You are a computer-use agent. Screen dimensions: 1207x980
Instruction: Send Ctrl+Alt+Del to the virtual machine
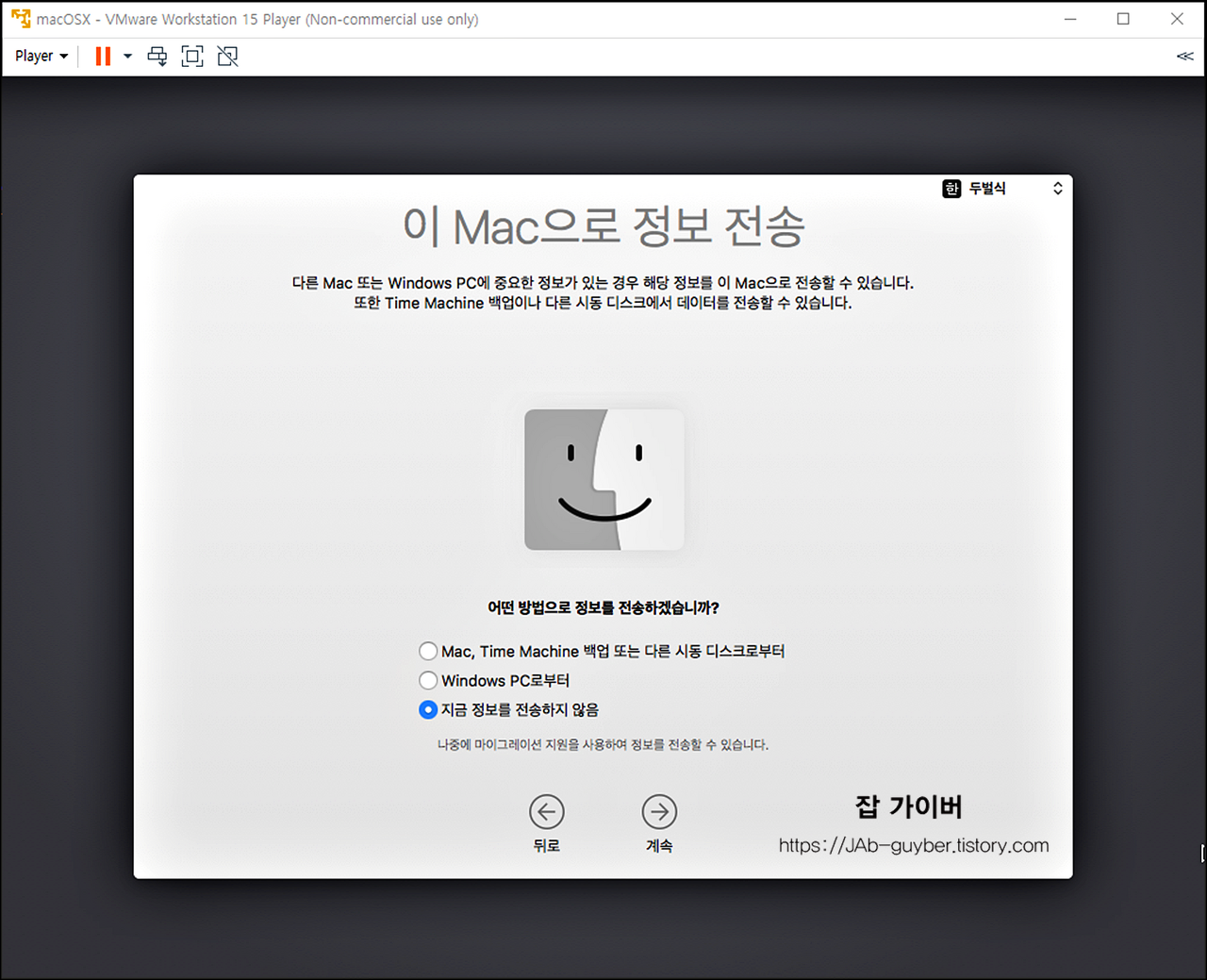157,57
